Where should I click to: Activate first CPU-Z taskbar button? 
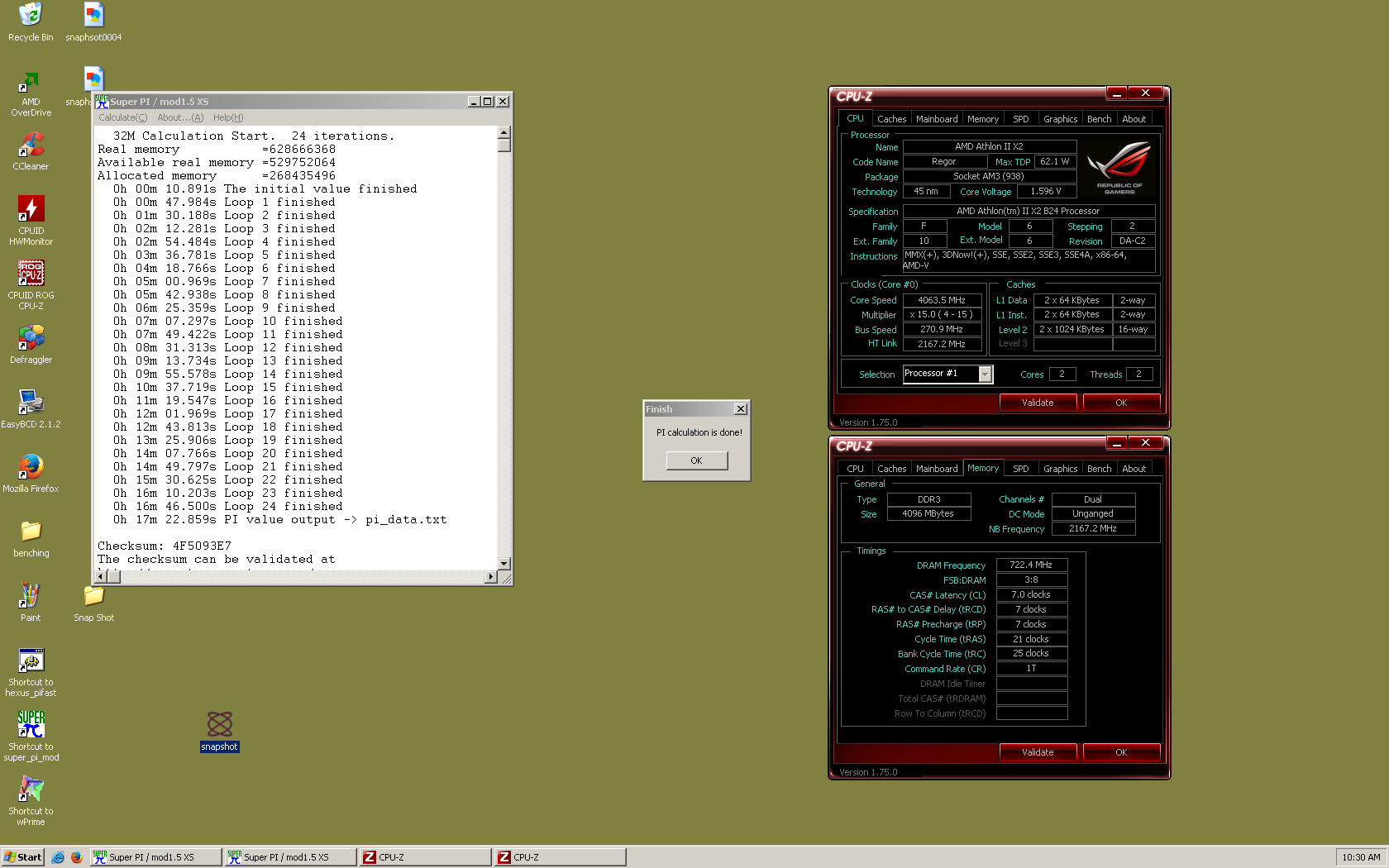(x=426, y=857)
